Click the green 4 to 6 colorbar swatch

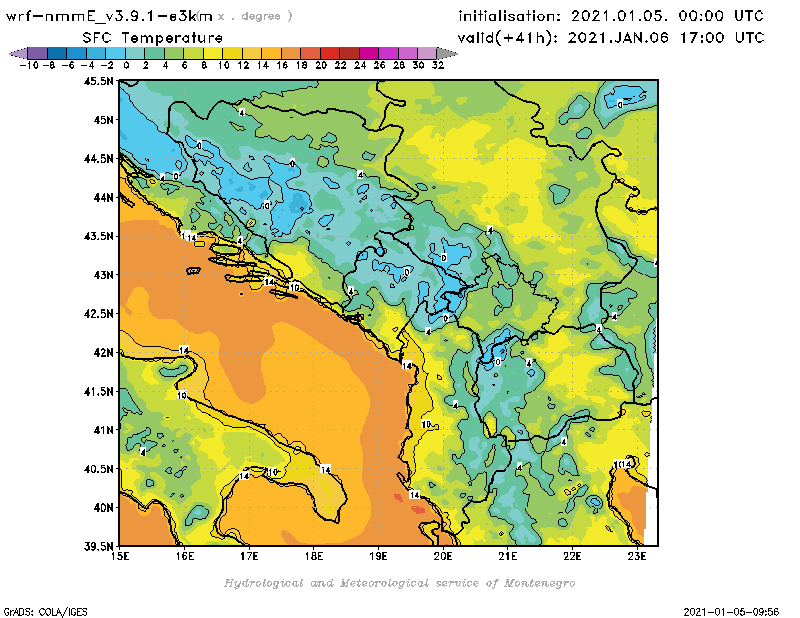pyautogui.click(x=174, y=53)
